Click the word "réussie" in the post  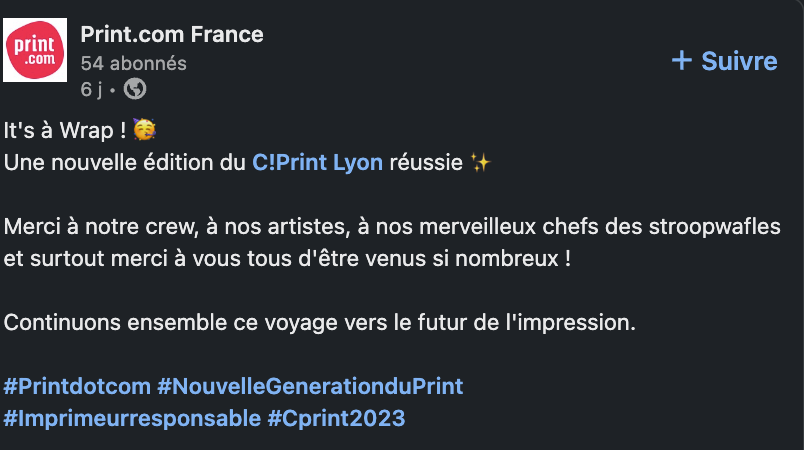[426, 162]
